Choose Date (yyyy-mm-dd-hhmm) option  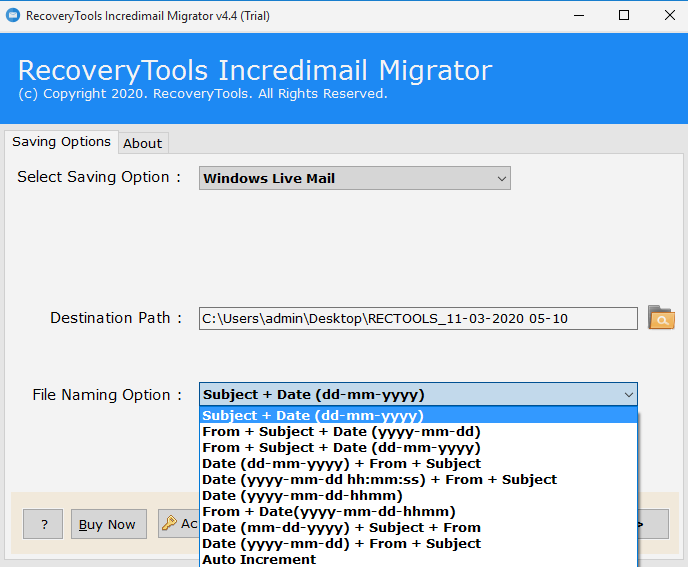(302, 495)
